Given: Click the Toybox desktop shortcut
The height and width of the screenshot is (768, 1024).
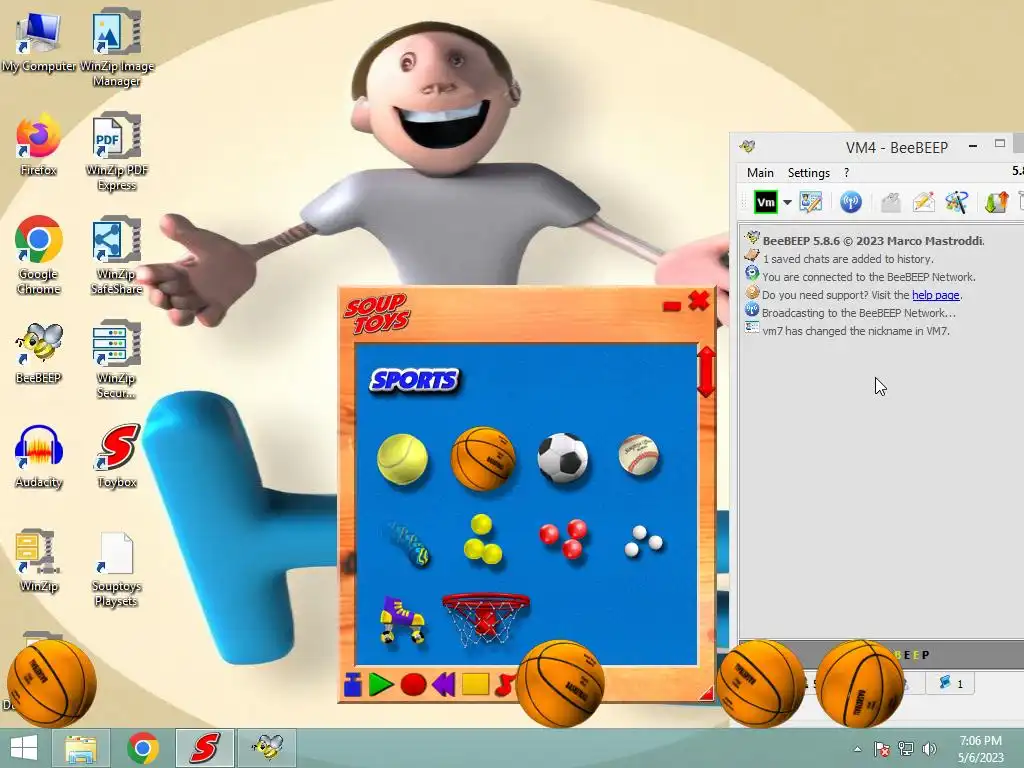Looking at the screenshot, I should [117, 457].
